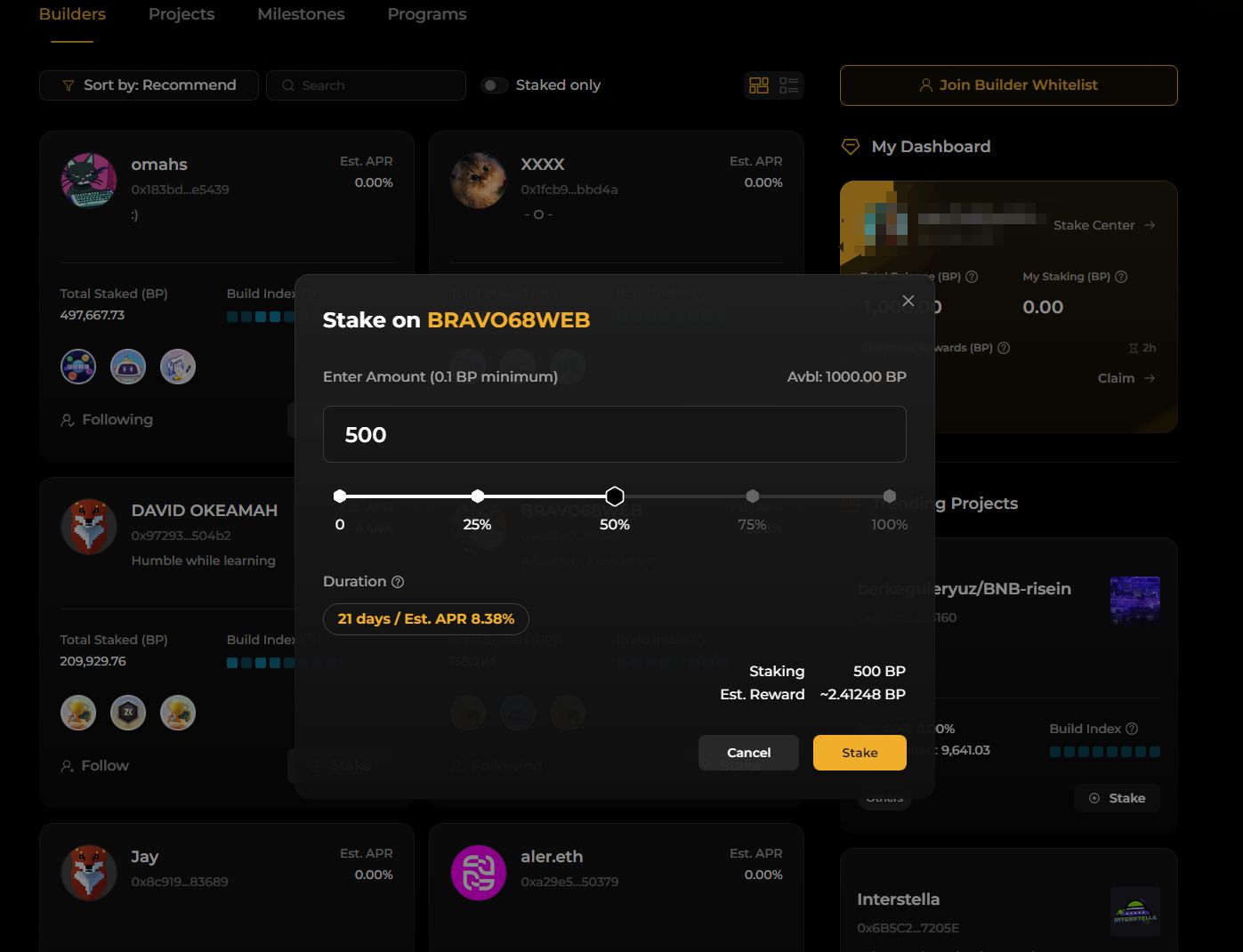This screenshot has height=952, width=1243.
Task: Open the Projects tab
Action: 182,14
